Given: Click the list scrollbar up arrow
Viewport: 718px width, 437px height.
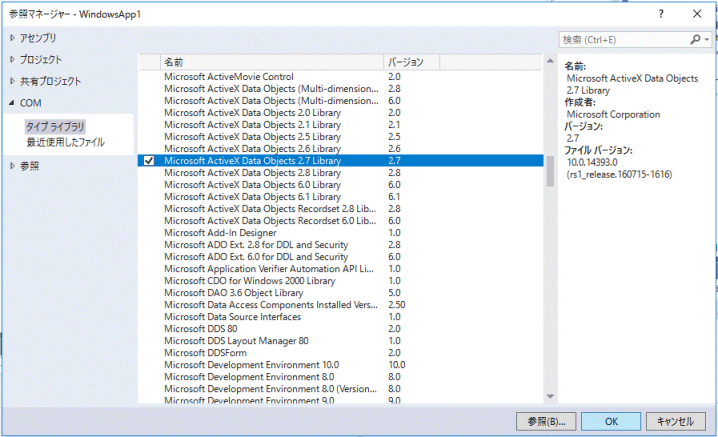Looking at the screenshot, I should 550,61.
